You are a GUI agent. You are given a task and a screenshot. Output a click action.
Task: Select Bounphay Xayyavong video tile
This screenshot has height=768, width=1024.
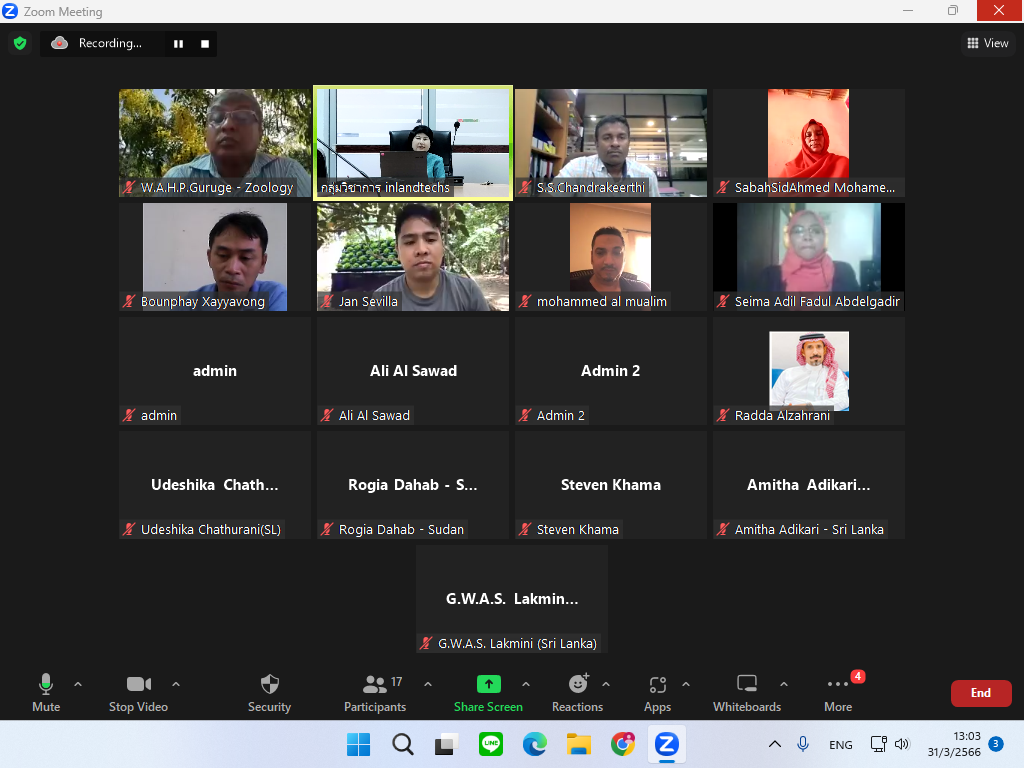pos(215,257)
